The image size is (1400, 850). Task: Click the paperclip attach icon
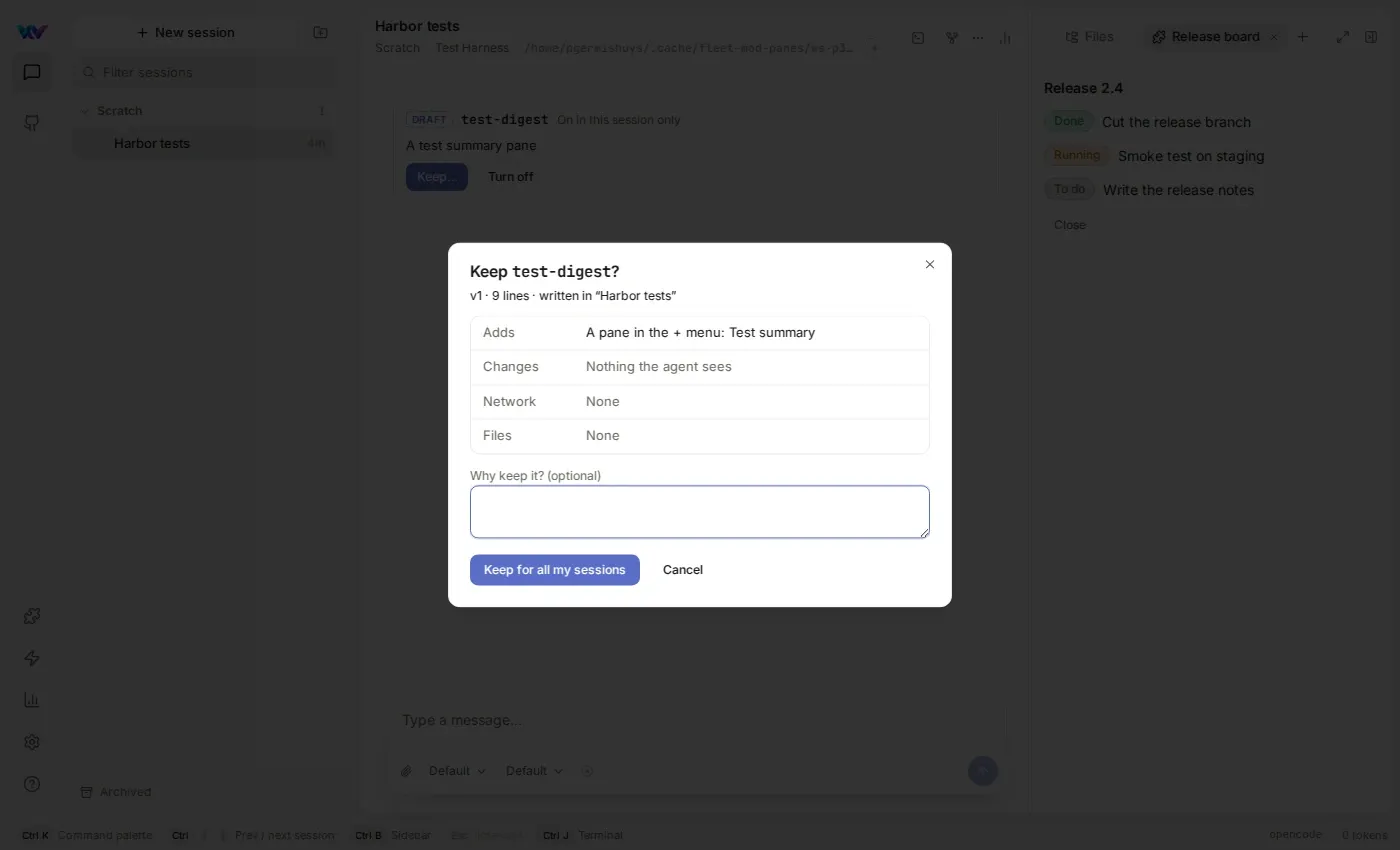[x=406, y=771]
